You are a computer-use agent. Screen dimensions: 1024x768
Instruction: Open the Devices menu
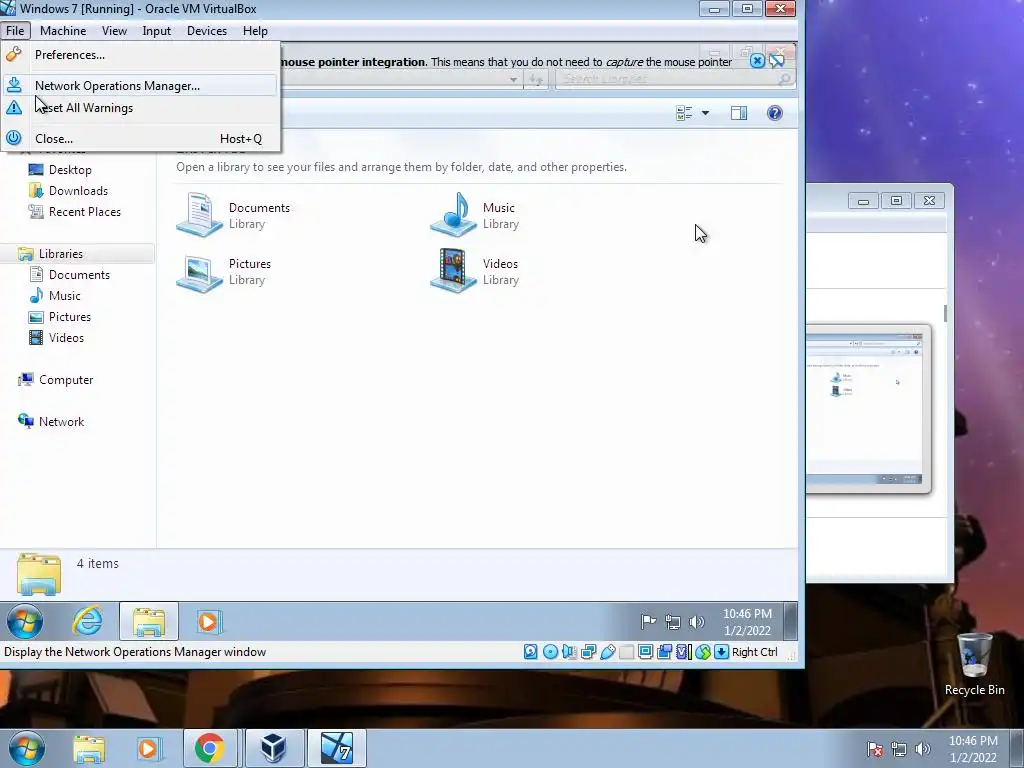click(207, 31)
